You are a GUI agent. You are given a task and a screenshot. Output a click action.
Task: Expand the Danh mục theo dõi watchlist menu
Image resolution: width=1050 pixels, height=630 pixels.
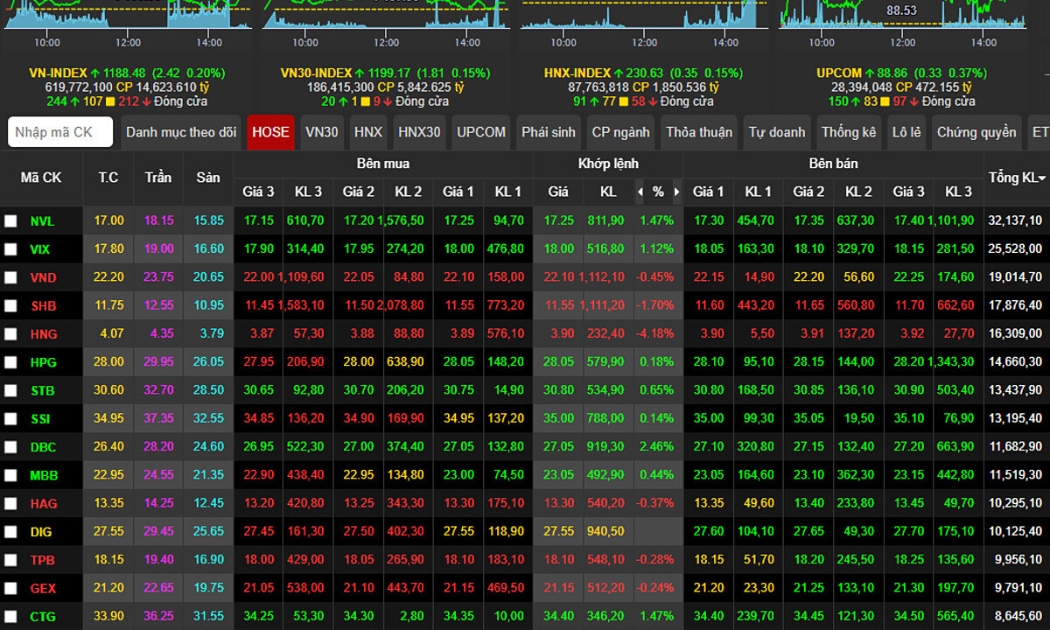(x=181, y=132)
